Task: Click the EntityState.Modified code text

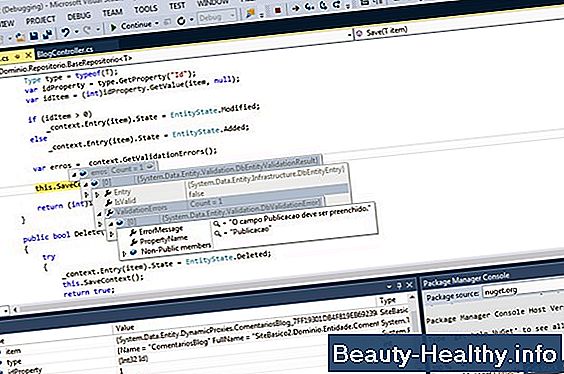Action: pyautogui.click(x=215, y=111)
